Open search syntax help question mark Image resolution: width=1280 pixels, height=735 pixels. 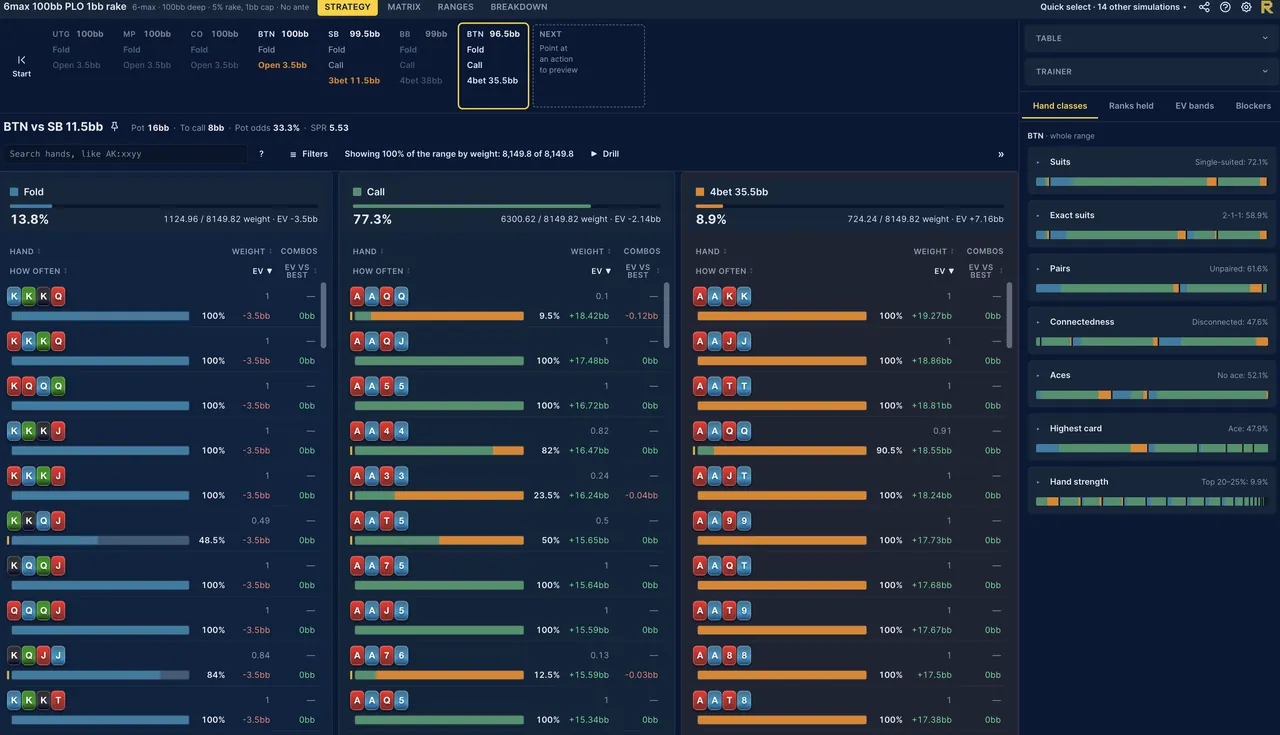click(x=261, y=154)
